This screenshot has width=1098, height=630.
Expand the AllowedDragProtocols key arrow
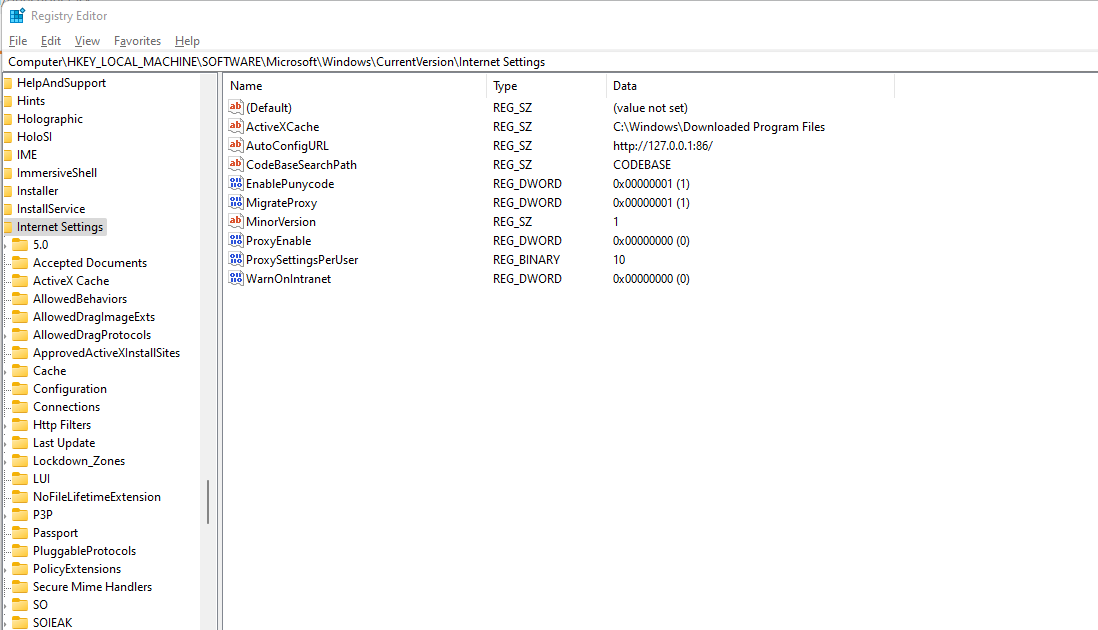point(6,335)
